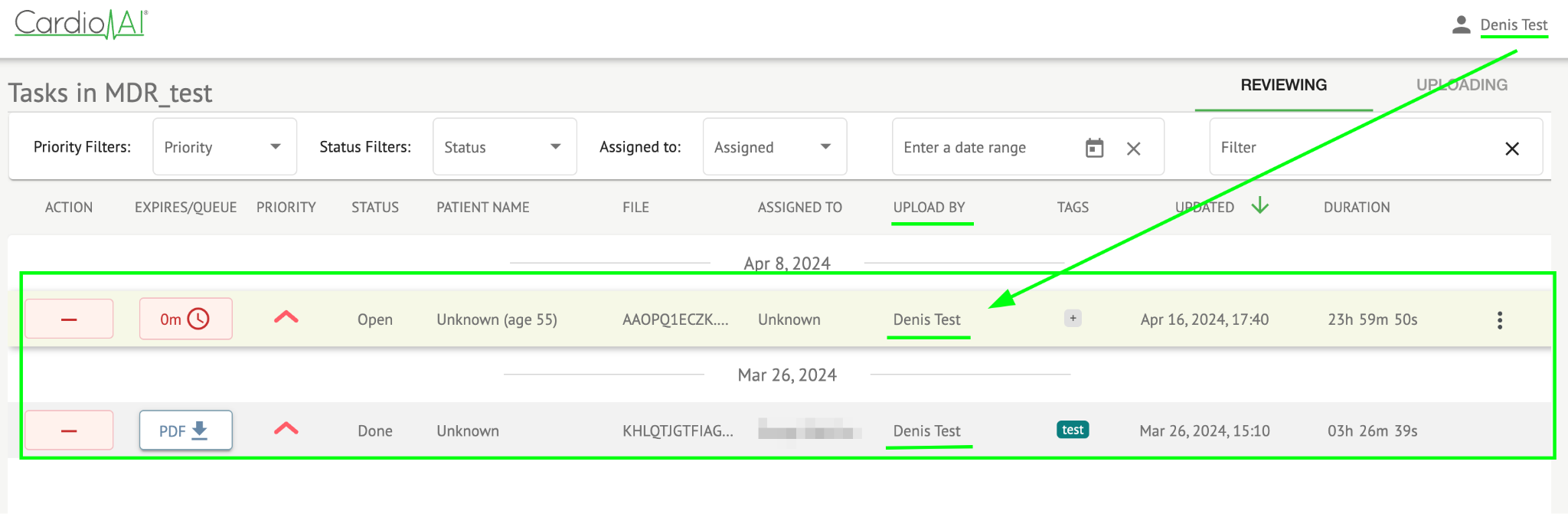Click the calendar icon in date range field

click(x=1094, y=148)
